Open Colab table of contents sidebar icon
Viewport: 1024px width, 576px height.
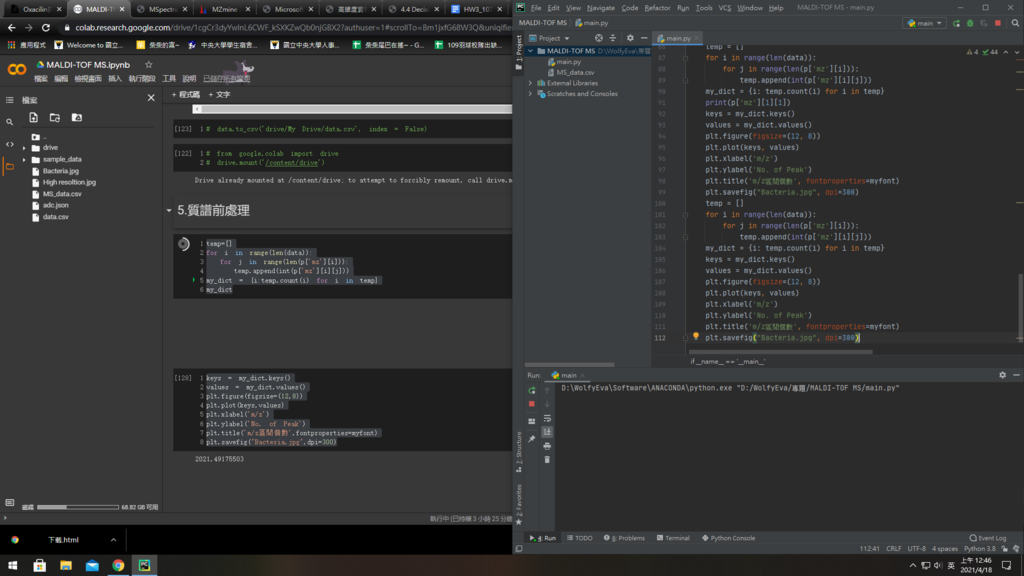point(10,100)
